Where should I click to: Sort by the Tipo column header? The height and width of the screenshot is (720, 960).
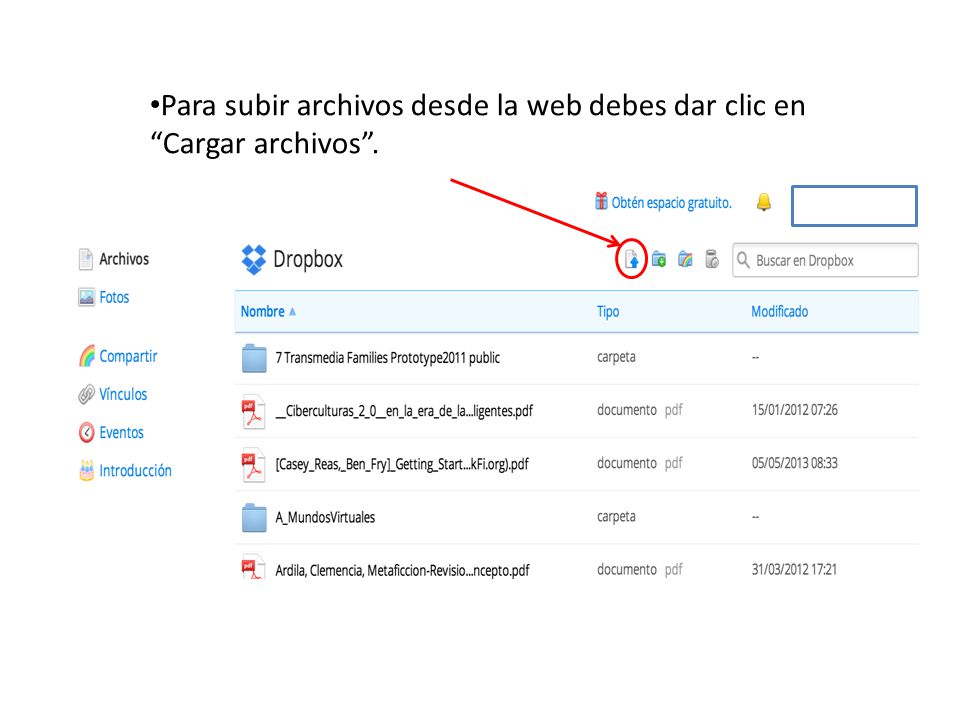pos(608,312)
